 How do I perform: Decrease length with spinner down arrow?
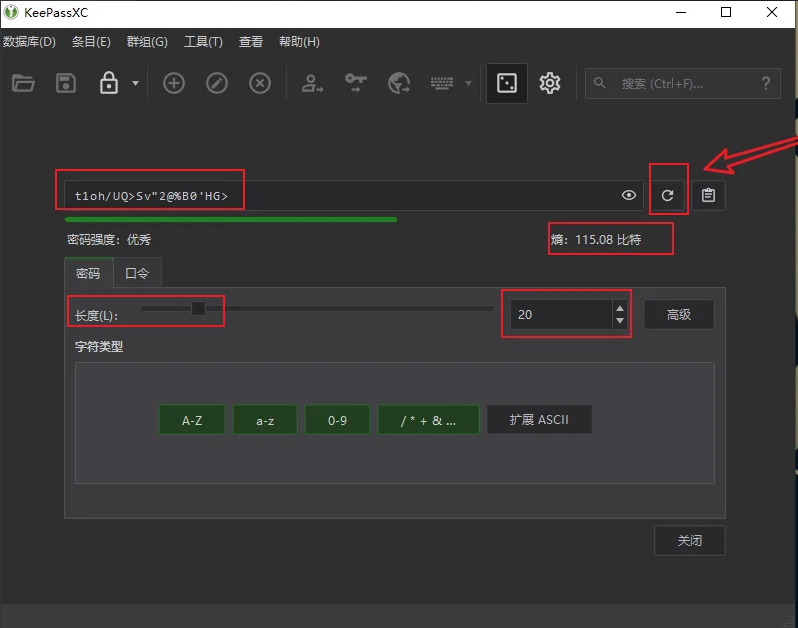pos(620,321)
